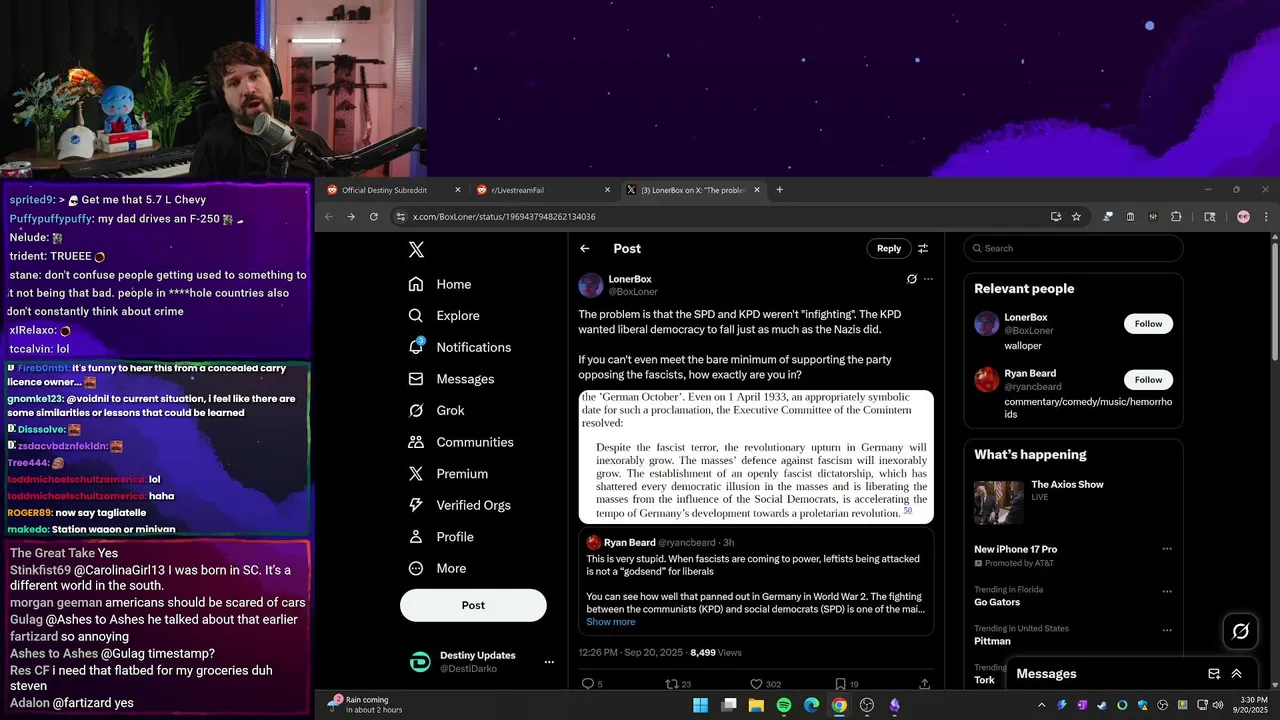
Task: Expand the Messages drawer
Action: 1237,674
